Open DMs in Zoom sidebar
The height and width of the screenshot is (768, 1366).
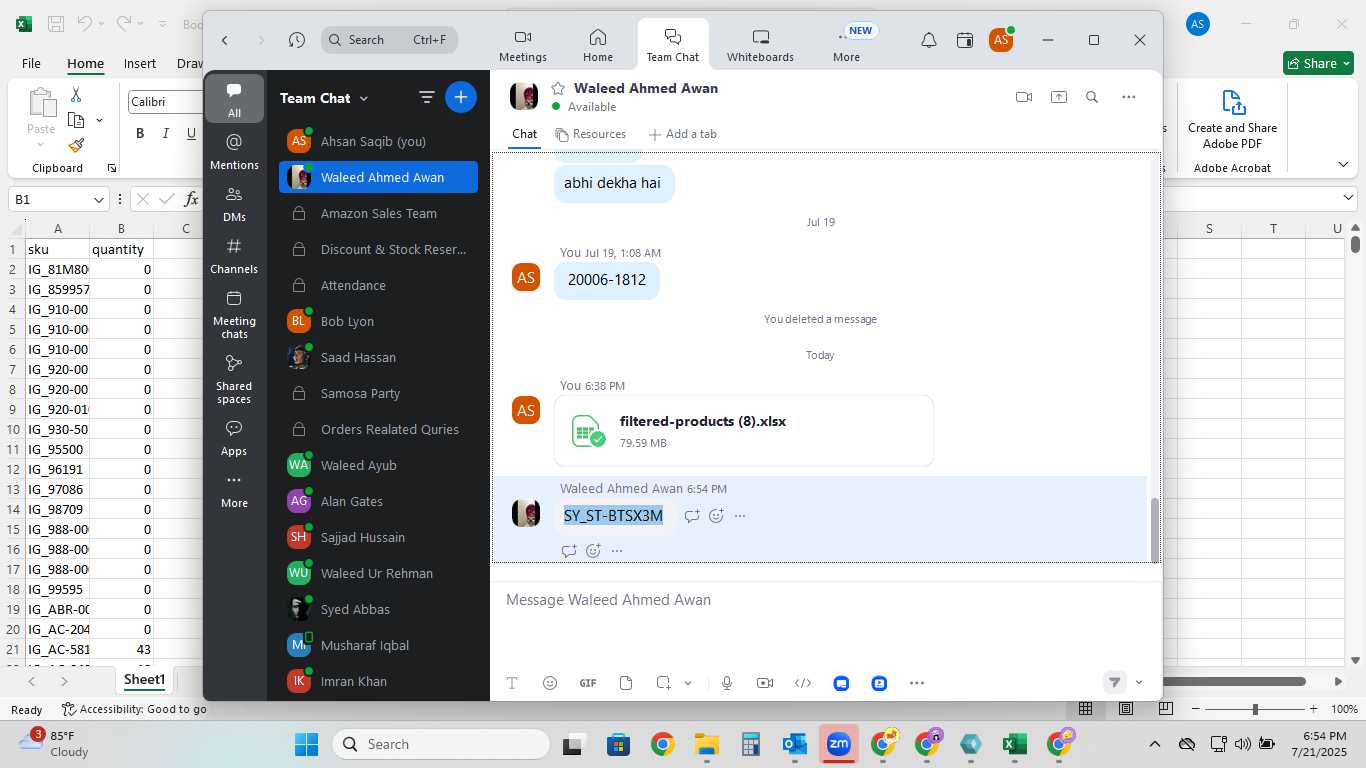(x=234, y=203)
